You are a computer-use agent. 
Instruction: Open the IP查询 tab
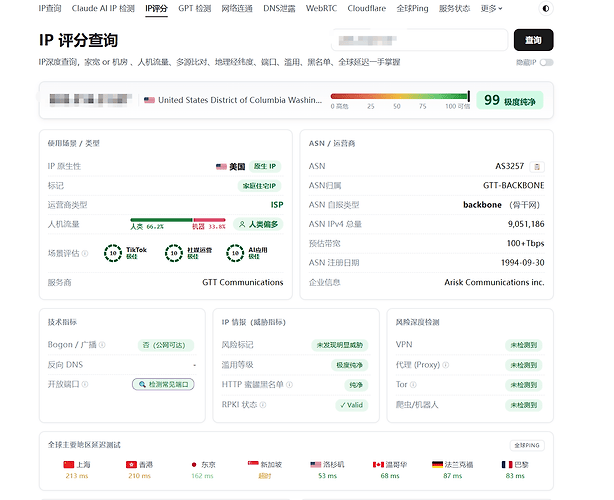click(x=50, y=9)
